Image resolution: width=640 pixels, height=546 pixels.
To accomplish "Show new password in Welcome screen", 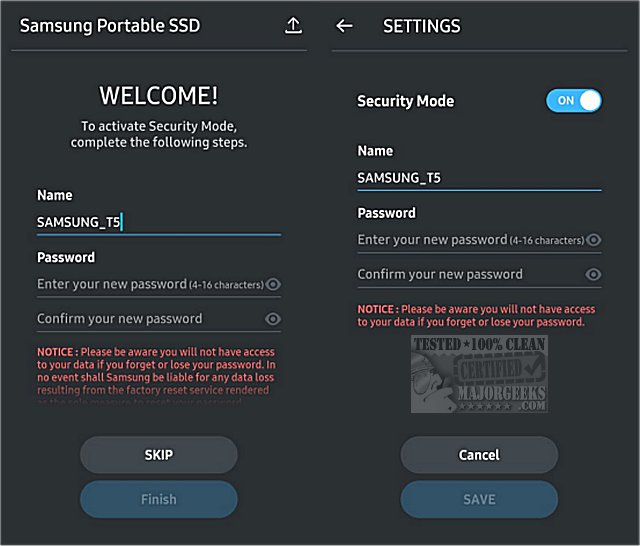I will [273, 285].
